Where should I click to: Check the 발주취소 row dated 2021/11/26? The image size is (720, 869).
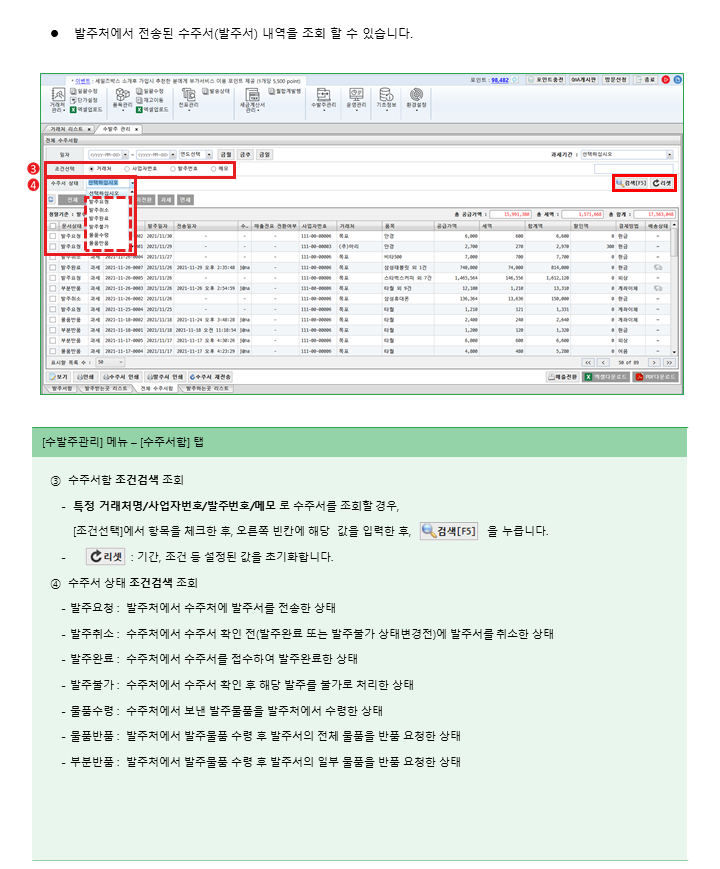tap(53, 299)
